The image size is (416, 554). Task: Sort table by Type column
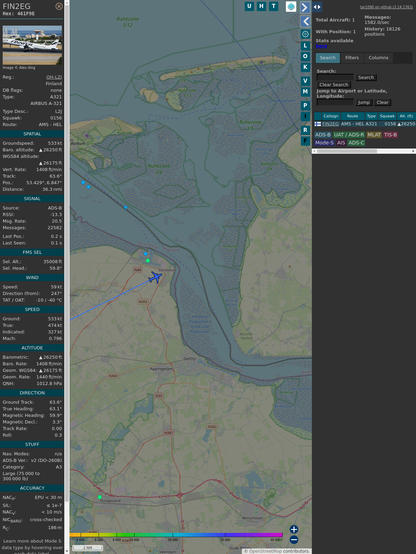pos(371,116)
